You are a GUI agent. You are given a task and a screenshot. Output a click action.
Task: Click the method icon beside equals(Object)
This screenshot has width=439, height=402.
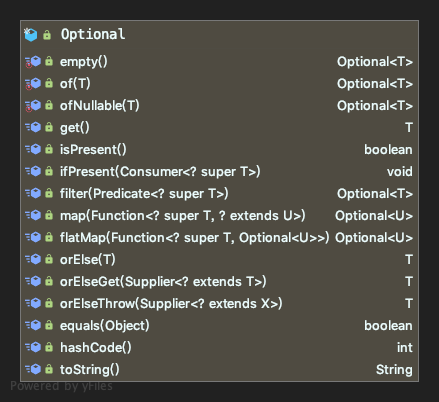[x=33, y=325]
